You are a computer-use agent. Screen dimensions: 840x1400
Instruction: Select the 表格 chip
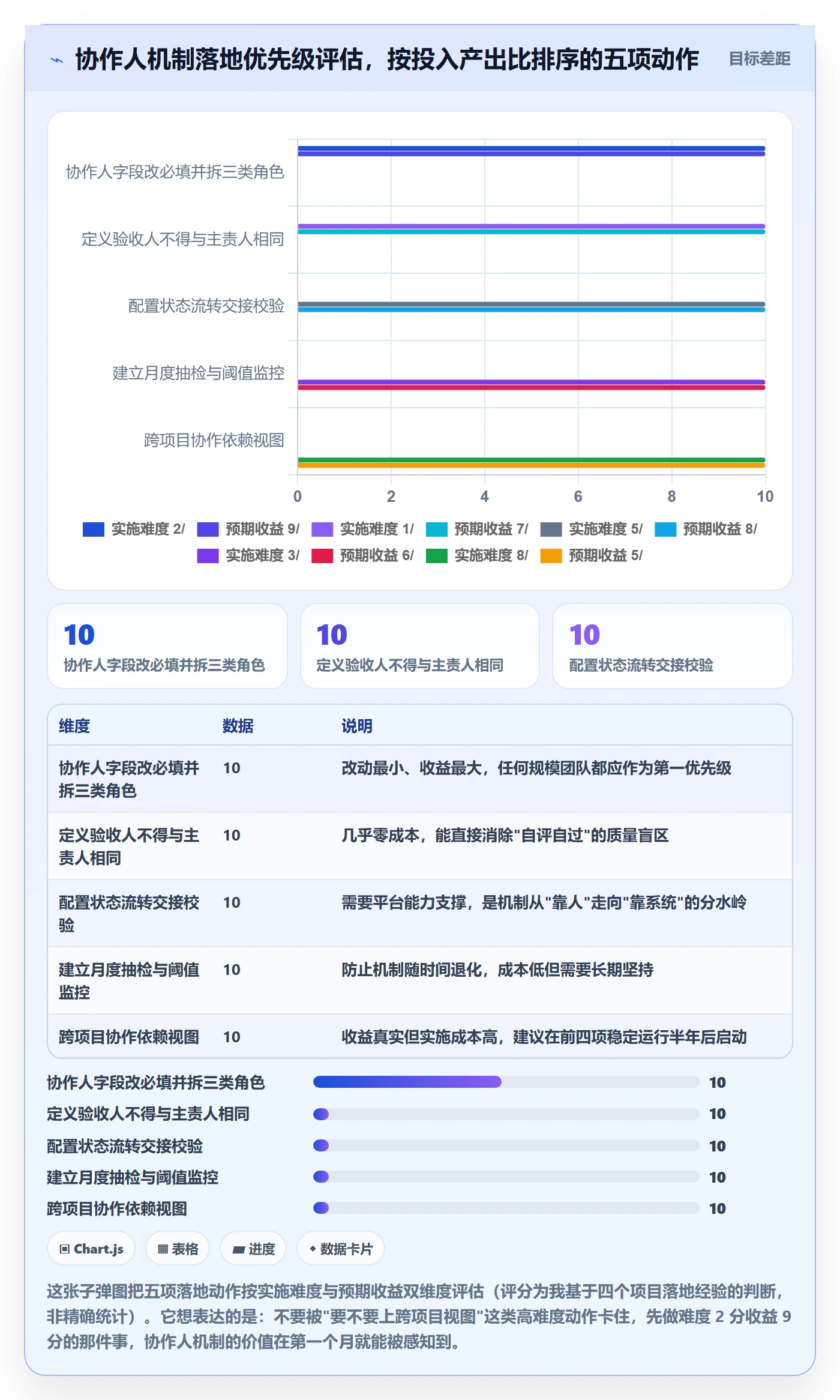click(178, 1249)
